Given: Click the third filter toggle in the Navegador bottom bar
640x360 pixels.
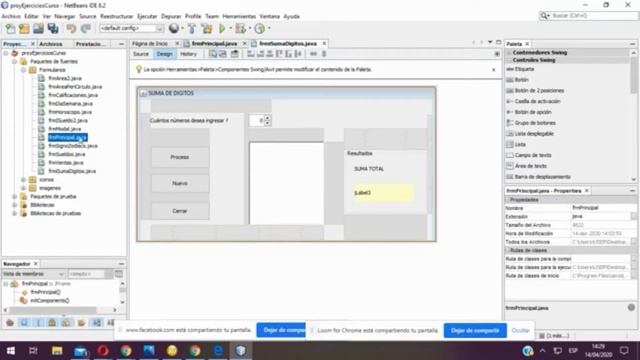Looking at the screenshot, I should coord(38,323).
